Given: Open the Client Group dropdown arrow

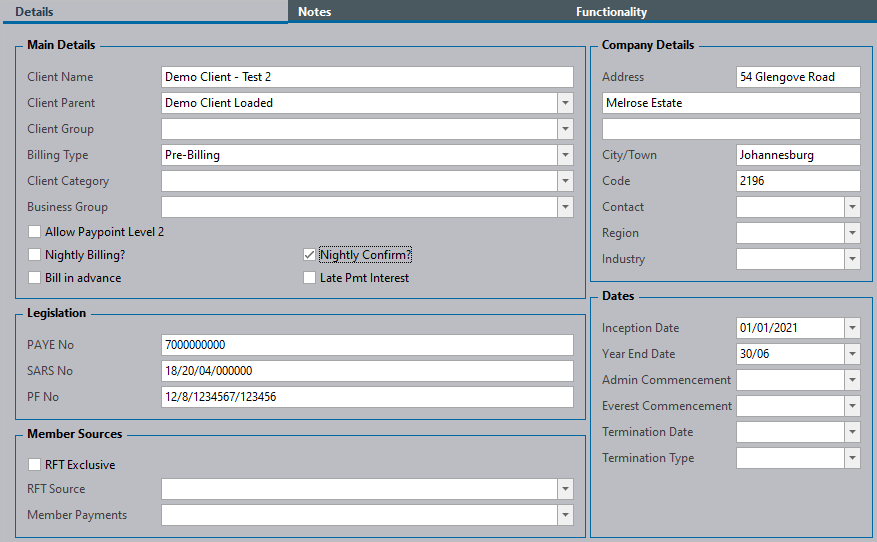Looking at the screenshot, I should 565,129.
